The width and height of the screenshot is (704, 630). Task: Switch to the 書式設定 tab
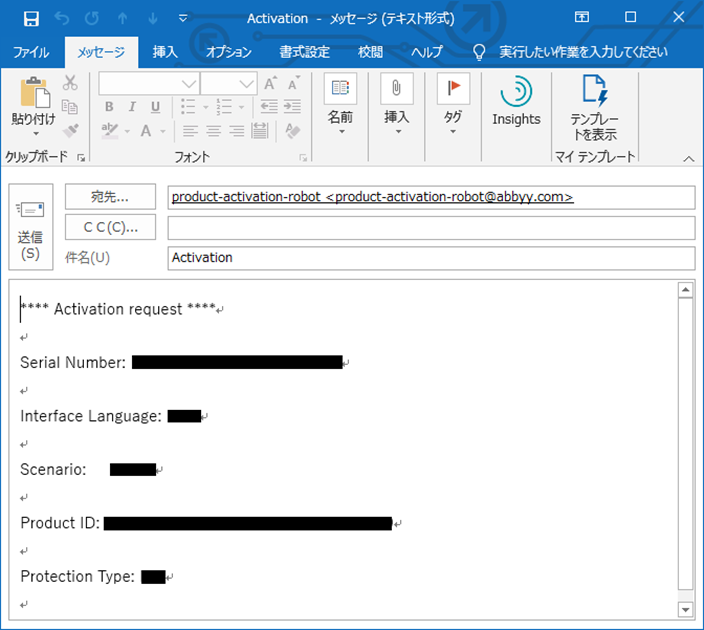[x=305, y=52]
